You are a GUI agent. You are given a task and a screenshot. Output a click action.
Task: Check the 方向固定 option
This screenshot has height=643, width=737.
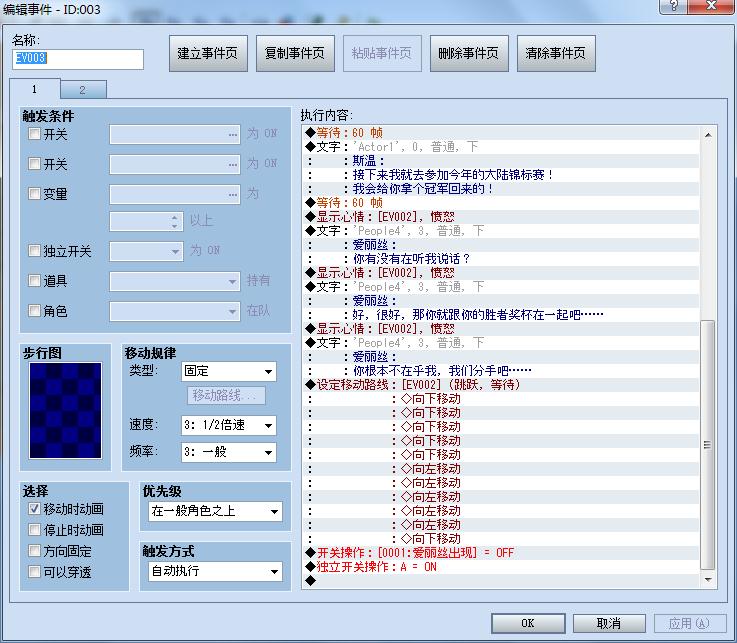(34, 550)
